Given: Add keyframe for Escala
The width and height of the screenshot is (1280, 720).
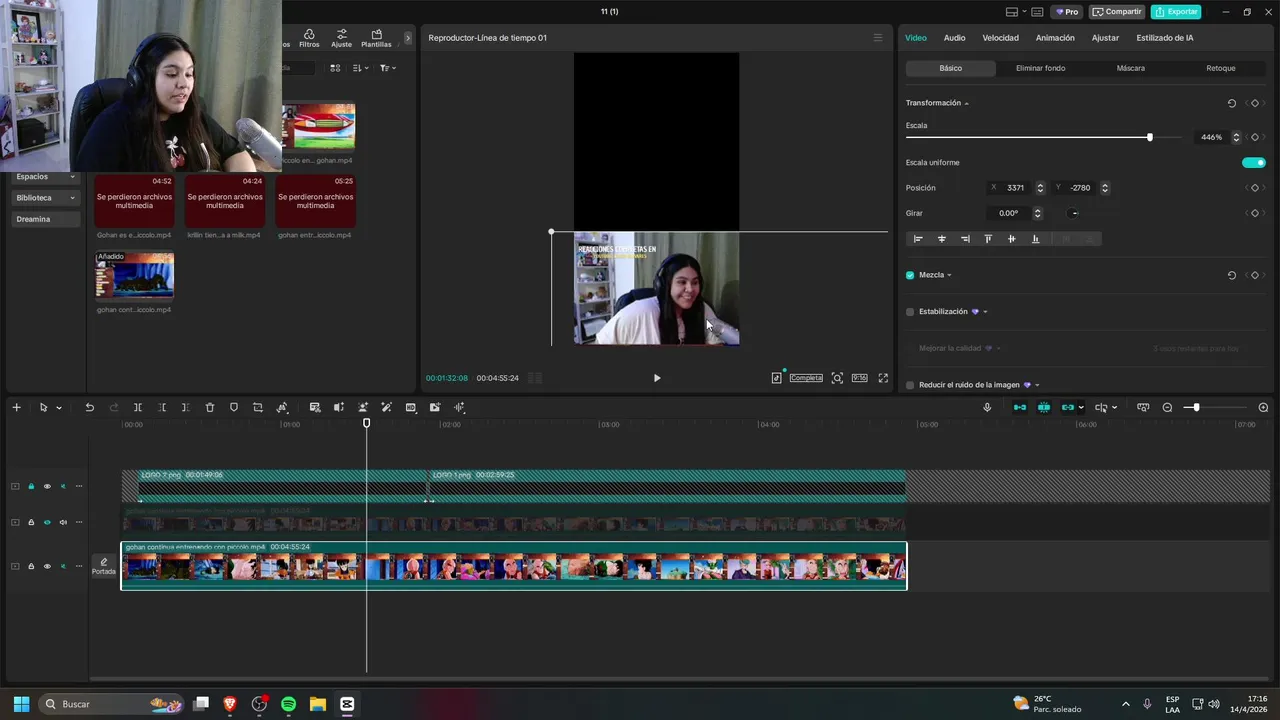Looking at the screenshot, I should [1255, 137].
